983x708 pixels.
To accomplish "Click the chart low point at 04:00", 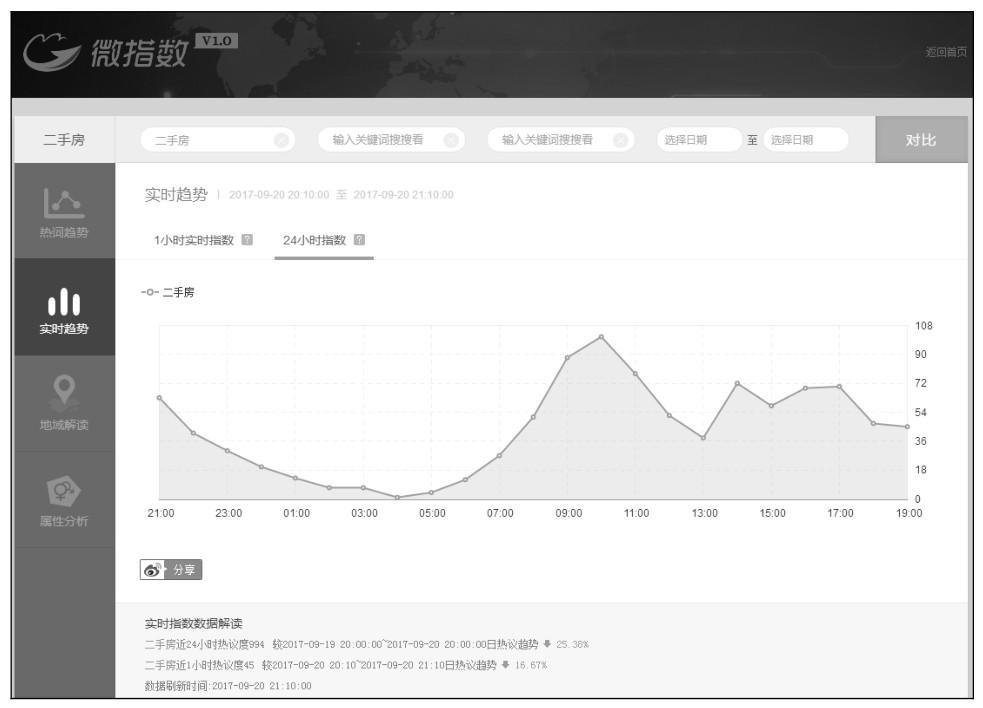I will tap(397, 497).
